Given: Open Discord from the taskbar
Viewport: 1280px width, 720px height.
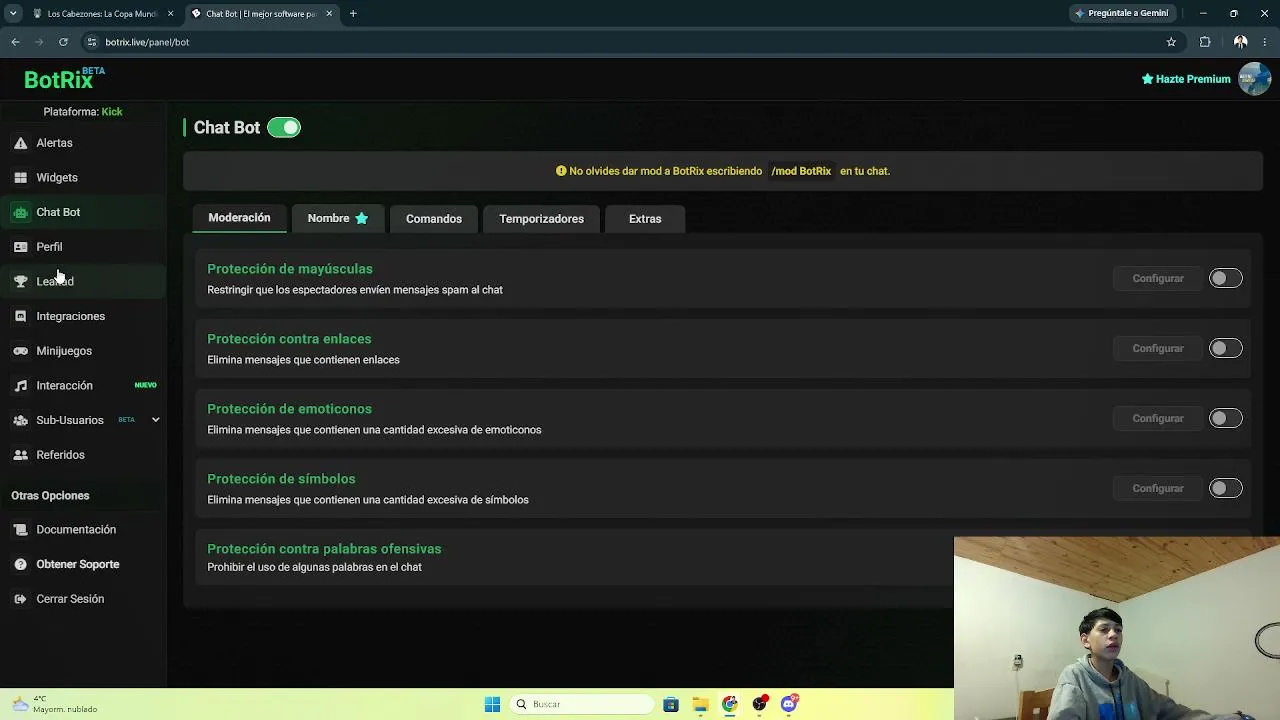Looking at the screenshot, I should coord(789,704).
